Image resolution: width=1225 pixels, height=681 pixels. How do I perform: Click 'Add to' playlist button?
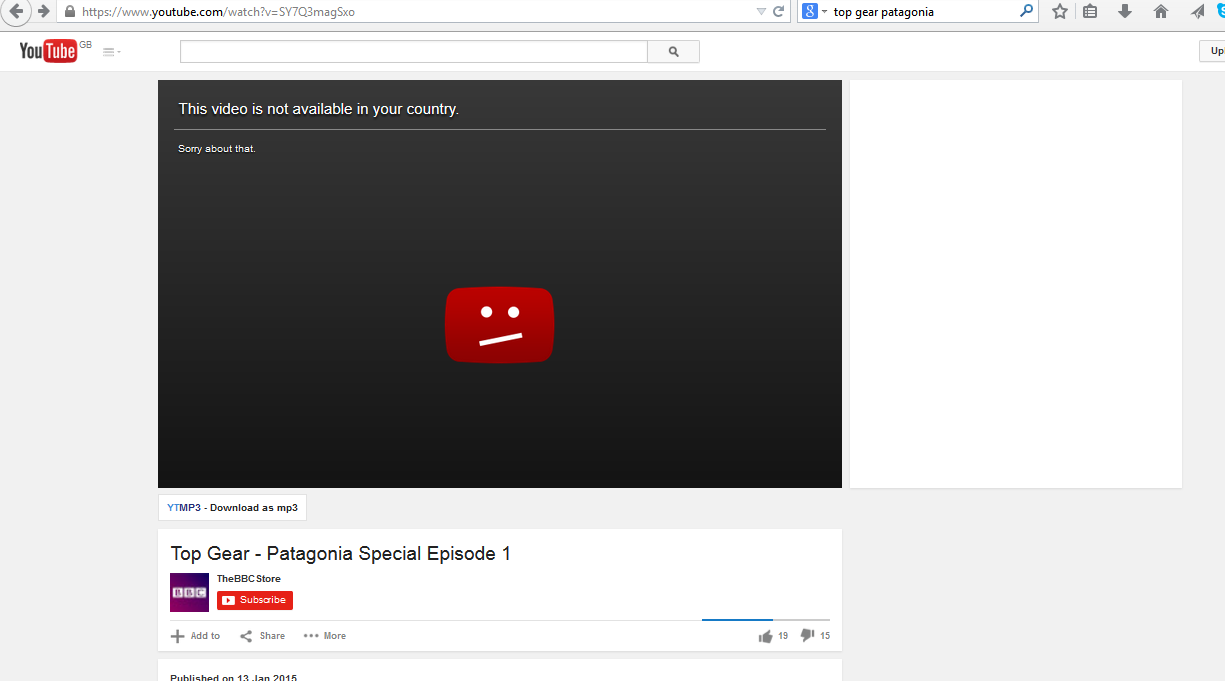pyautogui.click(x=195, y=636)
